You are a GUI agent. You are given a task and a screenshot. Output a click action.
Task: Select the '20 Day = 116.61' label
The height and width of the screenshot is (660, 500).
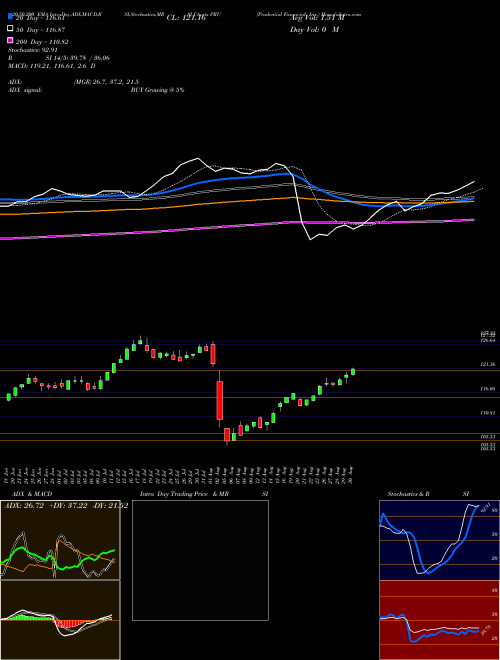click(x=40, y=18)
